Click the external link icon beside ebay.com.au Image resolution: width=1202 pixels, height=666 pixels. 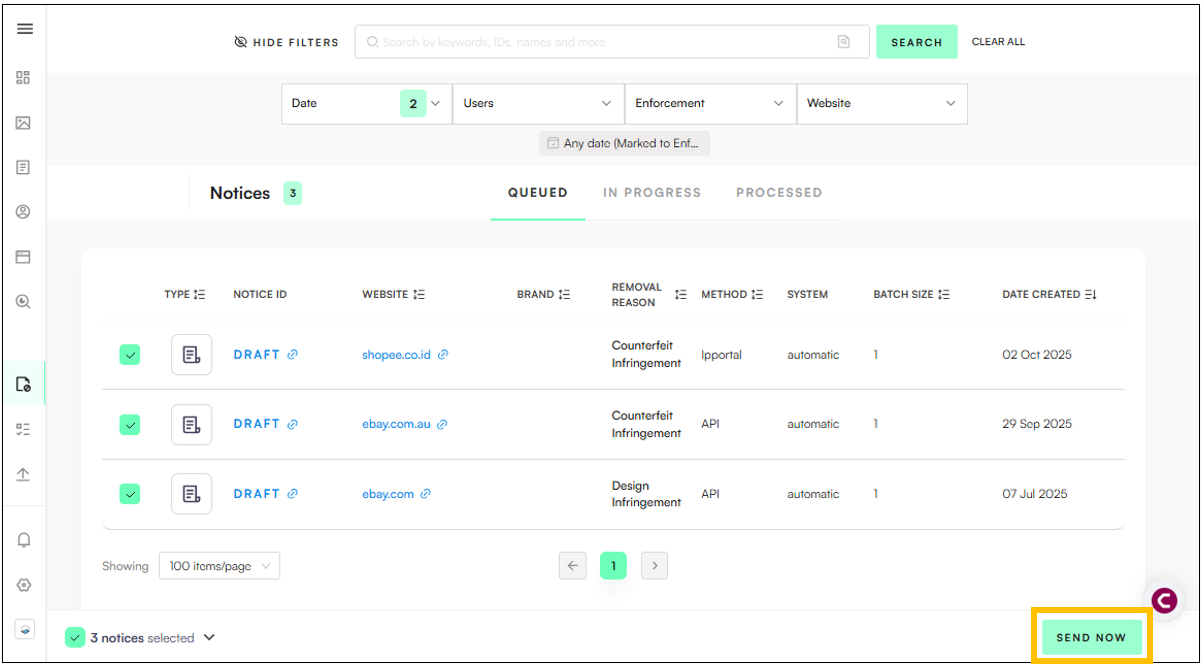[x=442, y=424]
